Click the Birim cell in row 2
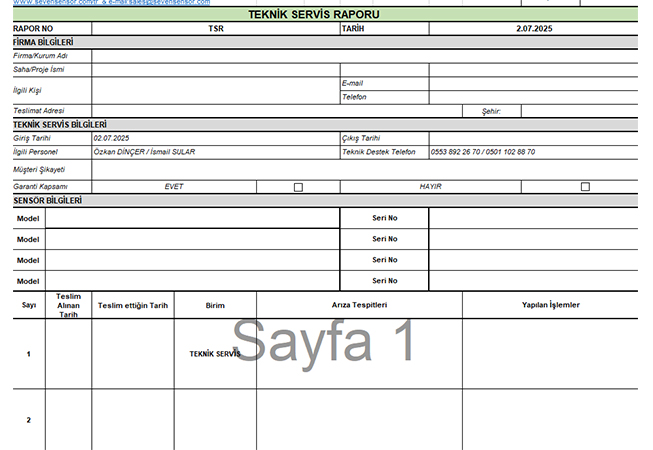653x450 pixels. 215,420
